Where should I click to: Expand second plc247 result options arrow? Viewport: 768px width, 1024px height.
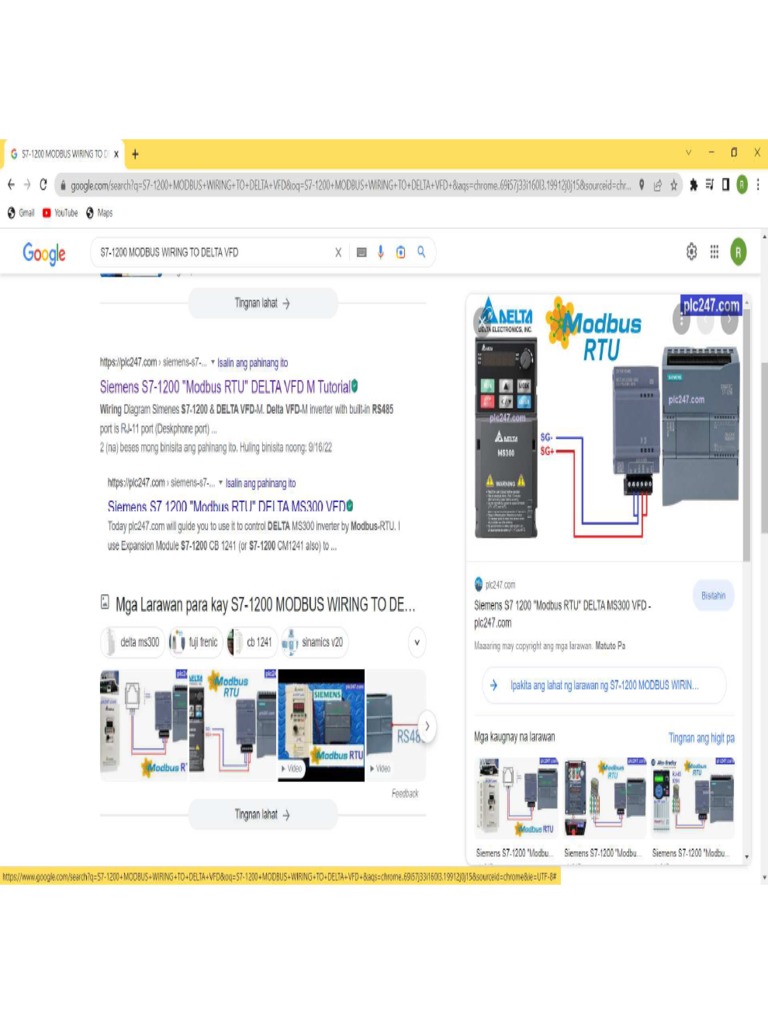221,483
